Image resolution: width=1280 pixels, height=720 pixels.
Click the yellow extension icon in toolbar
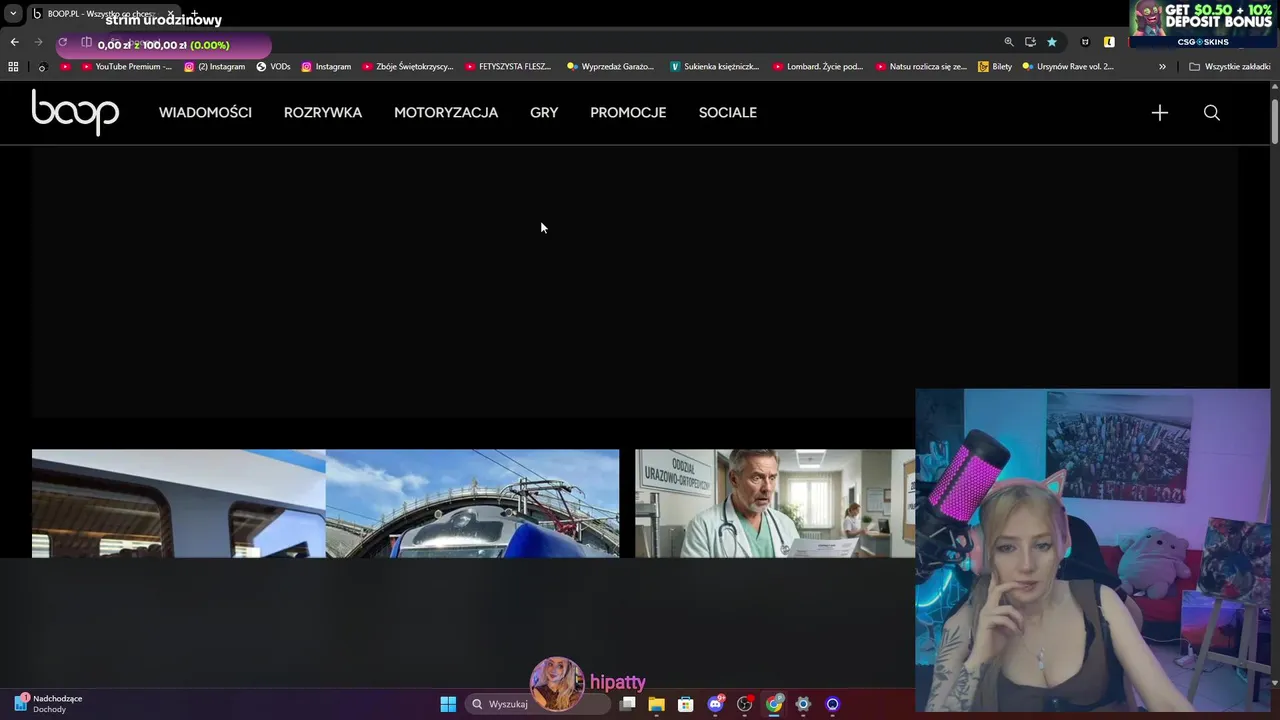[1109, 42]
